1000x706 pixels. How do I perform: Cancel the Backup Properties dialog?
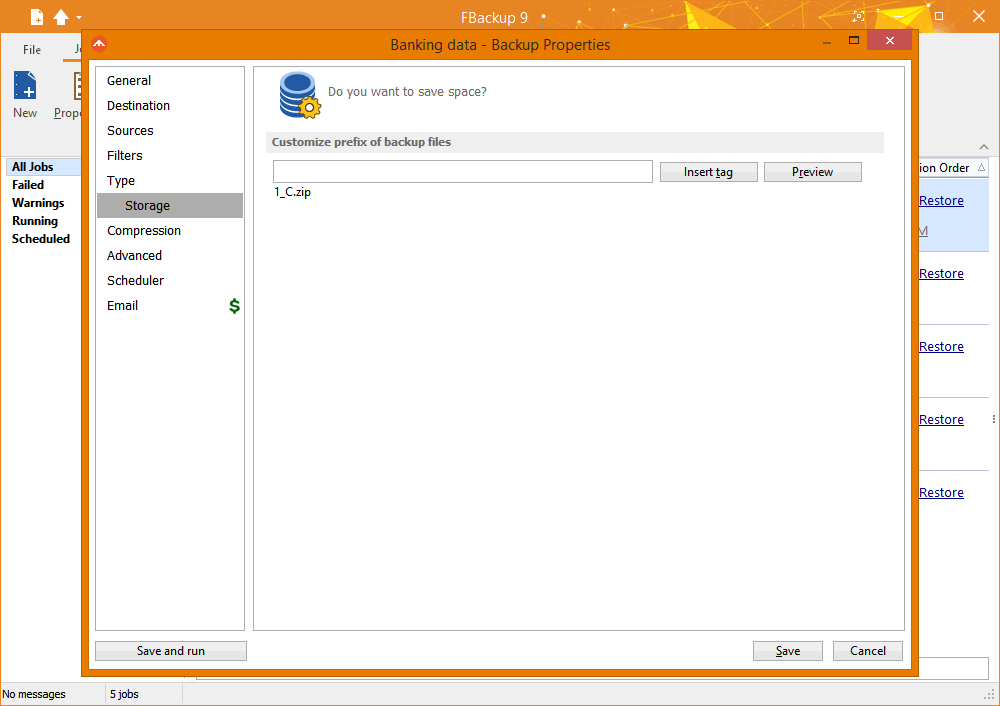(x=867, y=651)
